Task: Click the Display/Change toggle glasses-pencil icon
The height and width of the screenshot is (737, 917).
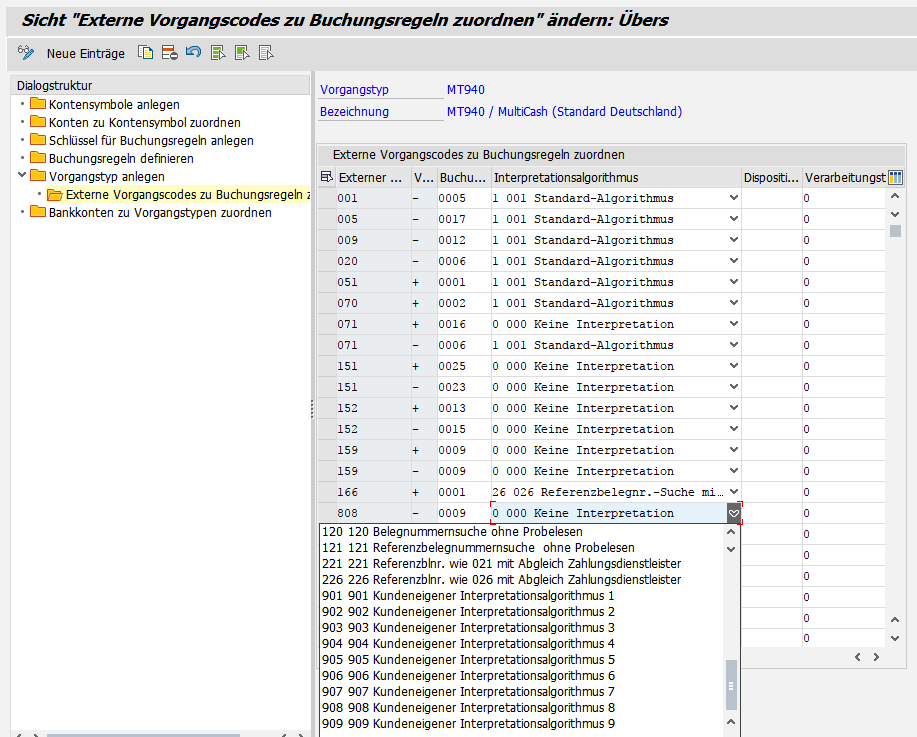Action: pyautogui.click(x=26, y=53)
